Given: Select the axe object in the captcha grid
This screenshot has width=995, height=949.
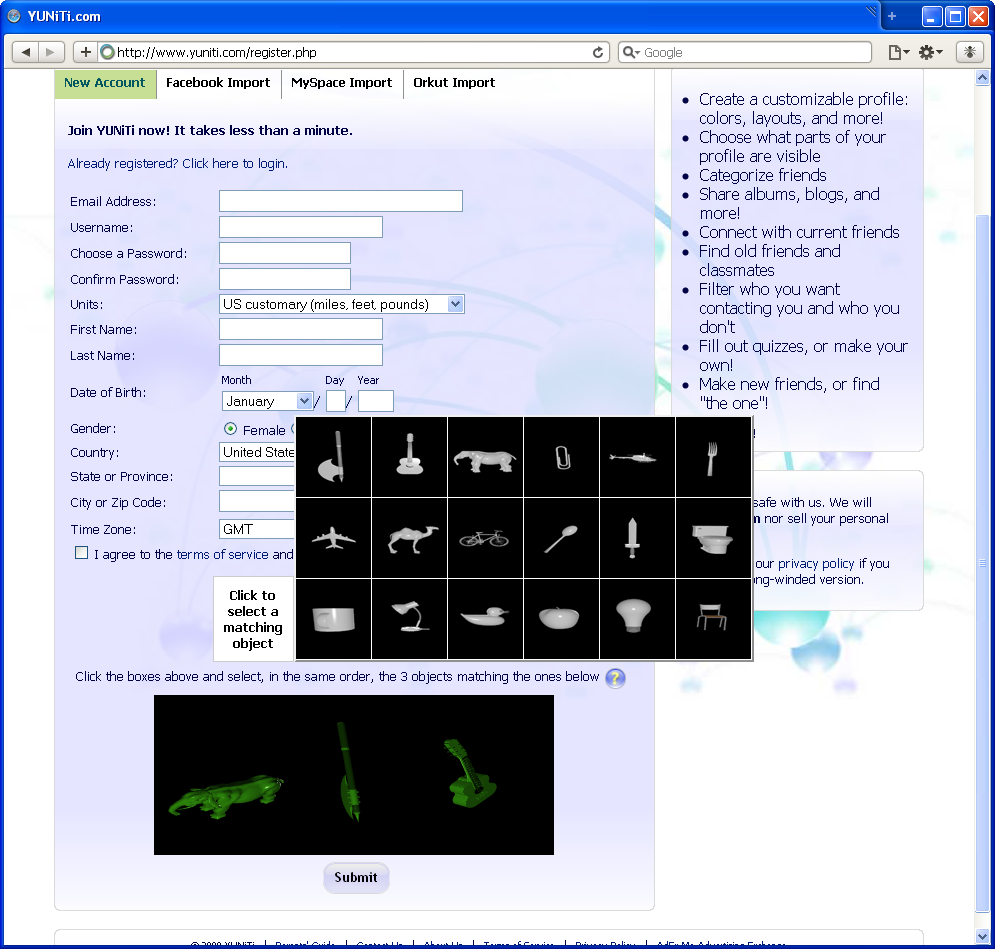Looking at the screenshot, I should pyautogui.click(x=333, y=457).
